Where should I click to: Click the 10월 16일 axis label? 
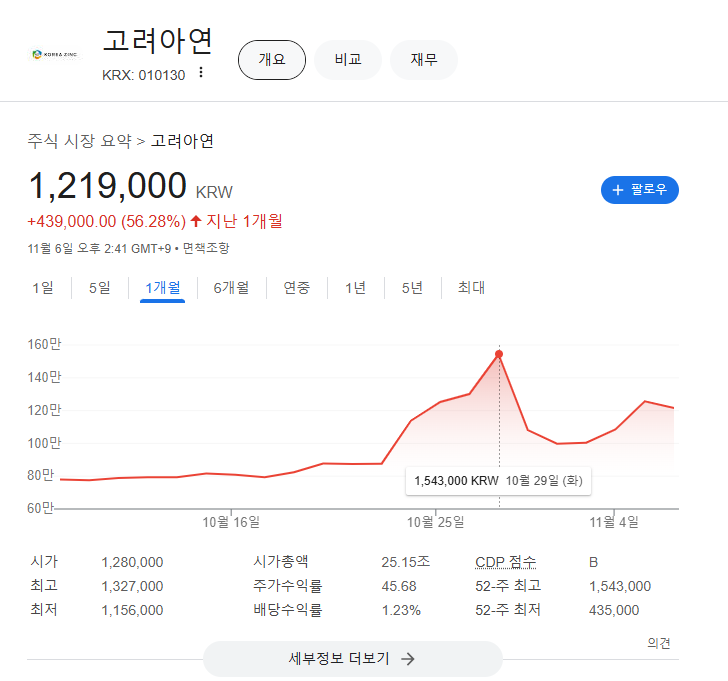tap(231, 522)
